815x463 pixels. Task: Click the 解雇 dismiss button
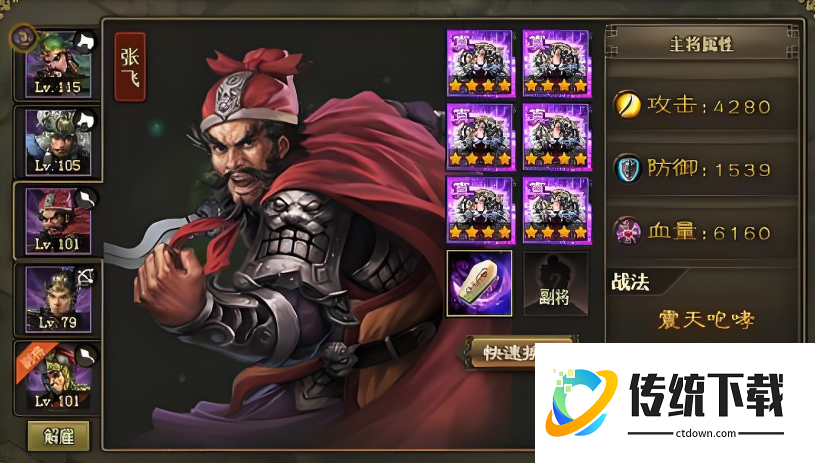(58, 436)
